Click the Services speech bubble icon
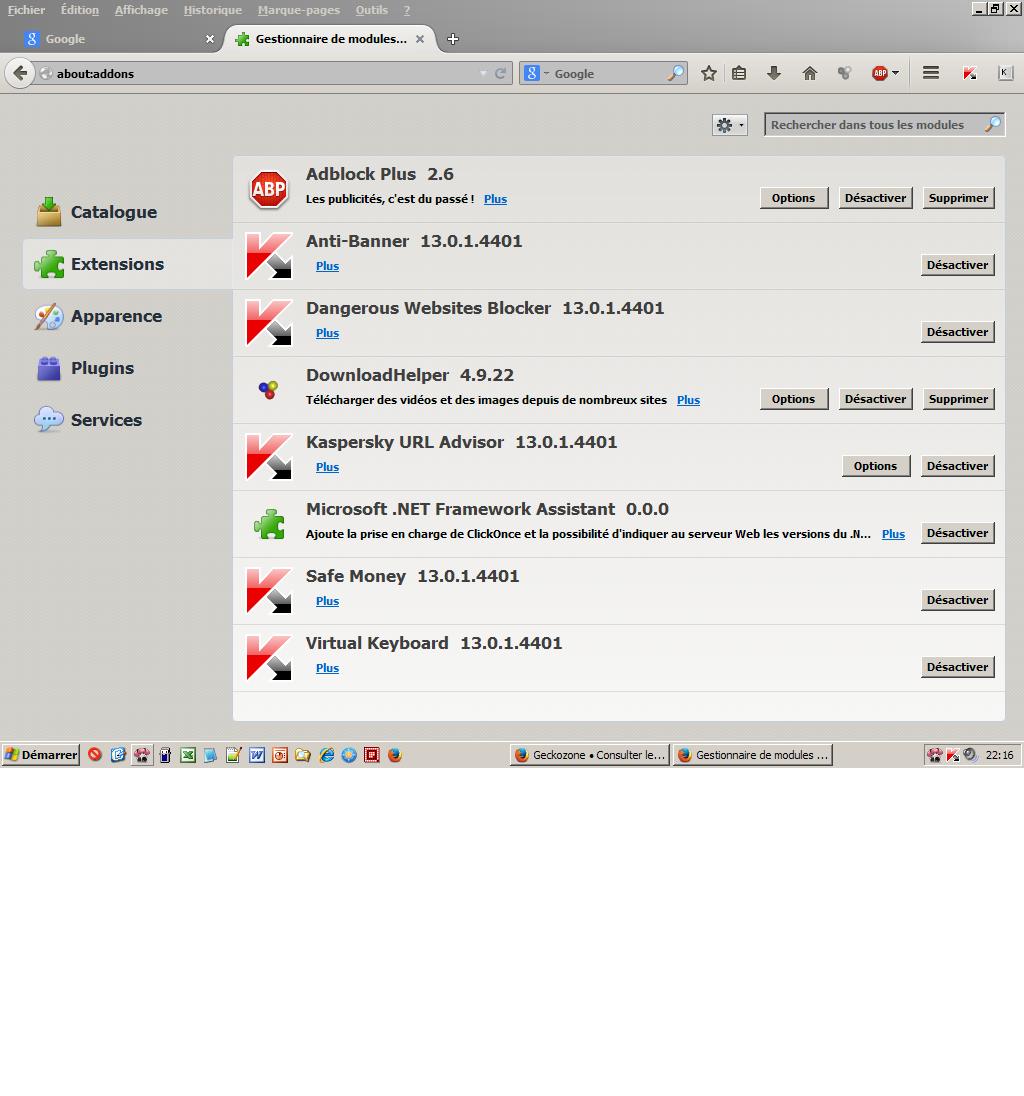 (x=49, y=419)
